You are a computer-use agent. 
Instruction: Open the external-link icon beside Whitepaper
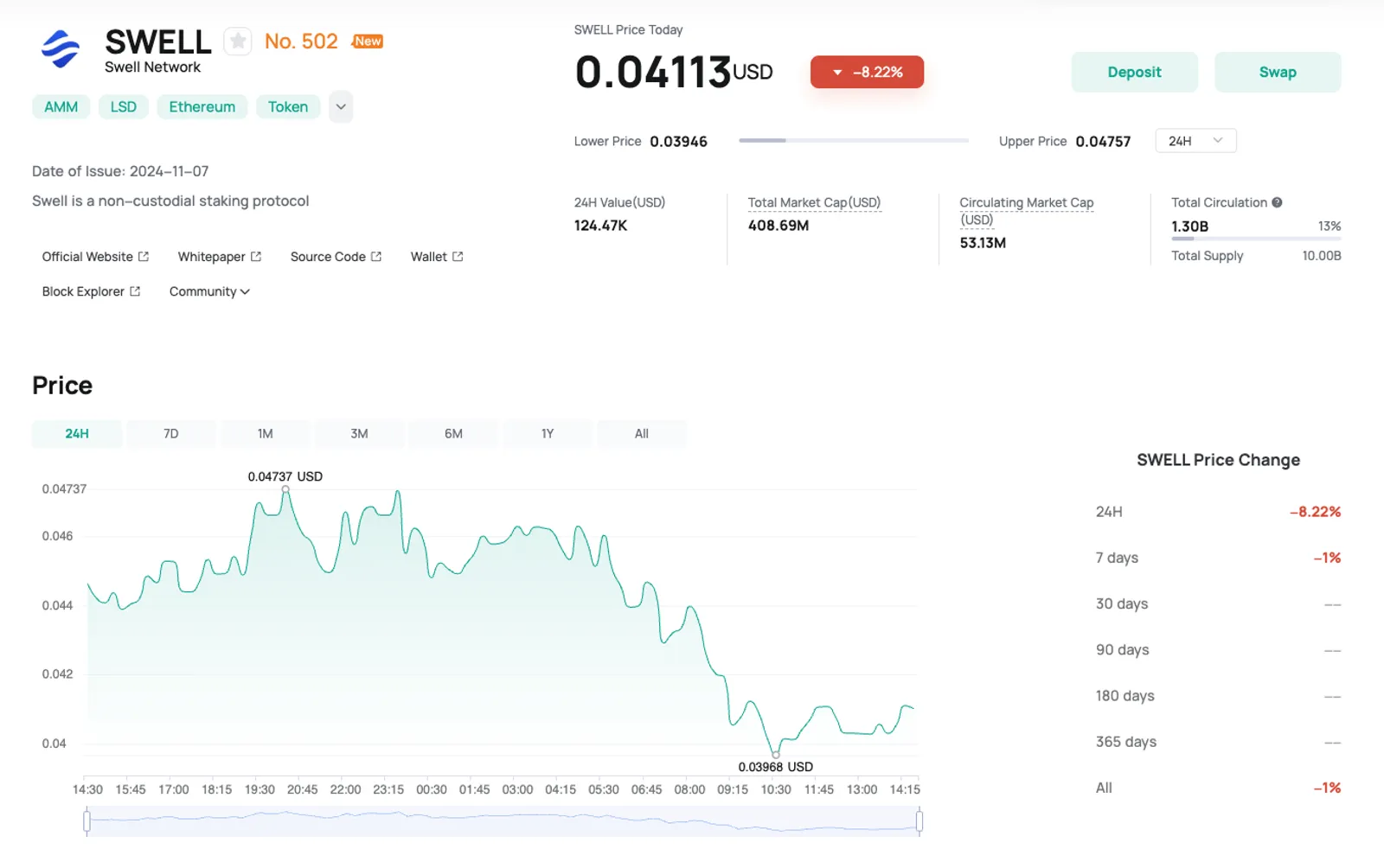(256, 257)
